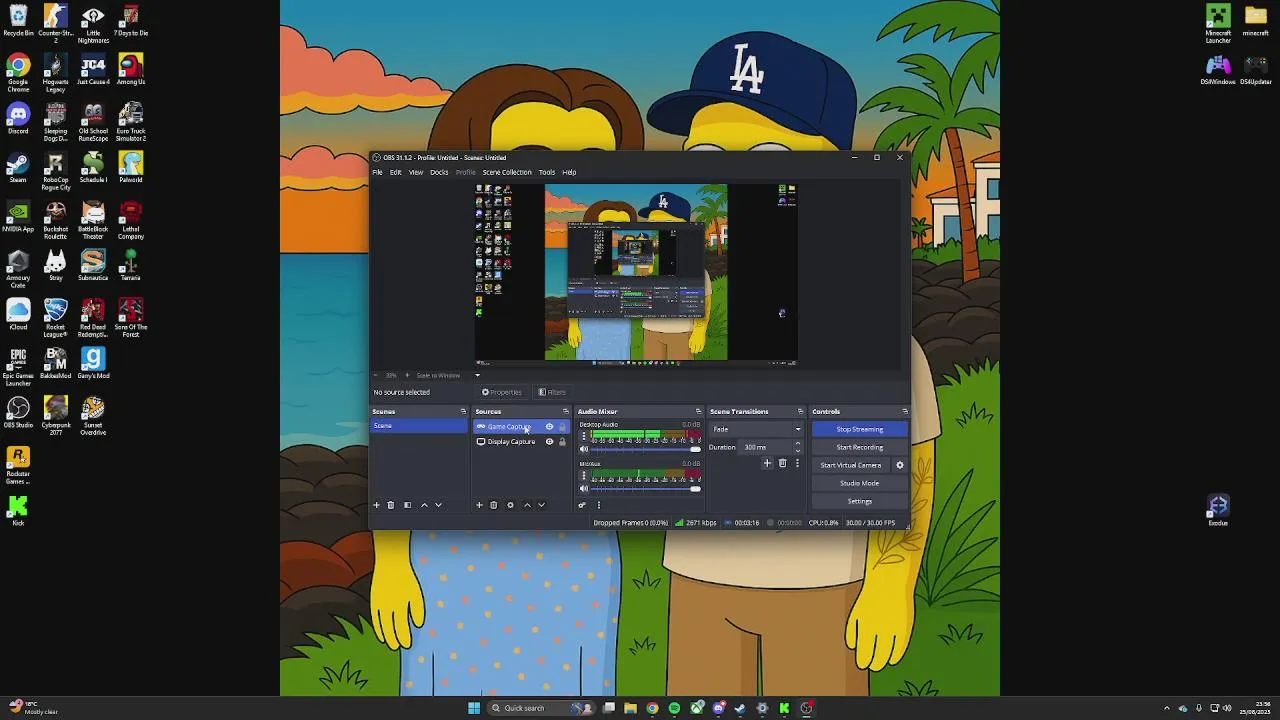Toggle Game Capture visibility eye

tap(549, 427)
